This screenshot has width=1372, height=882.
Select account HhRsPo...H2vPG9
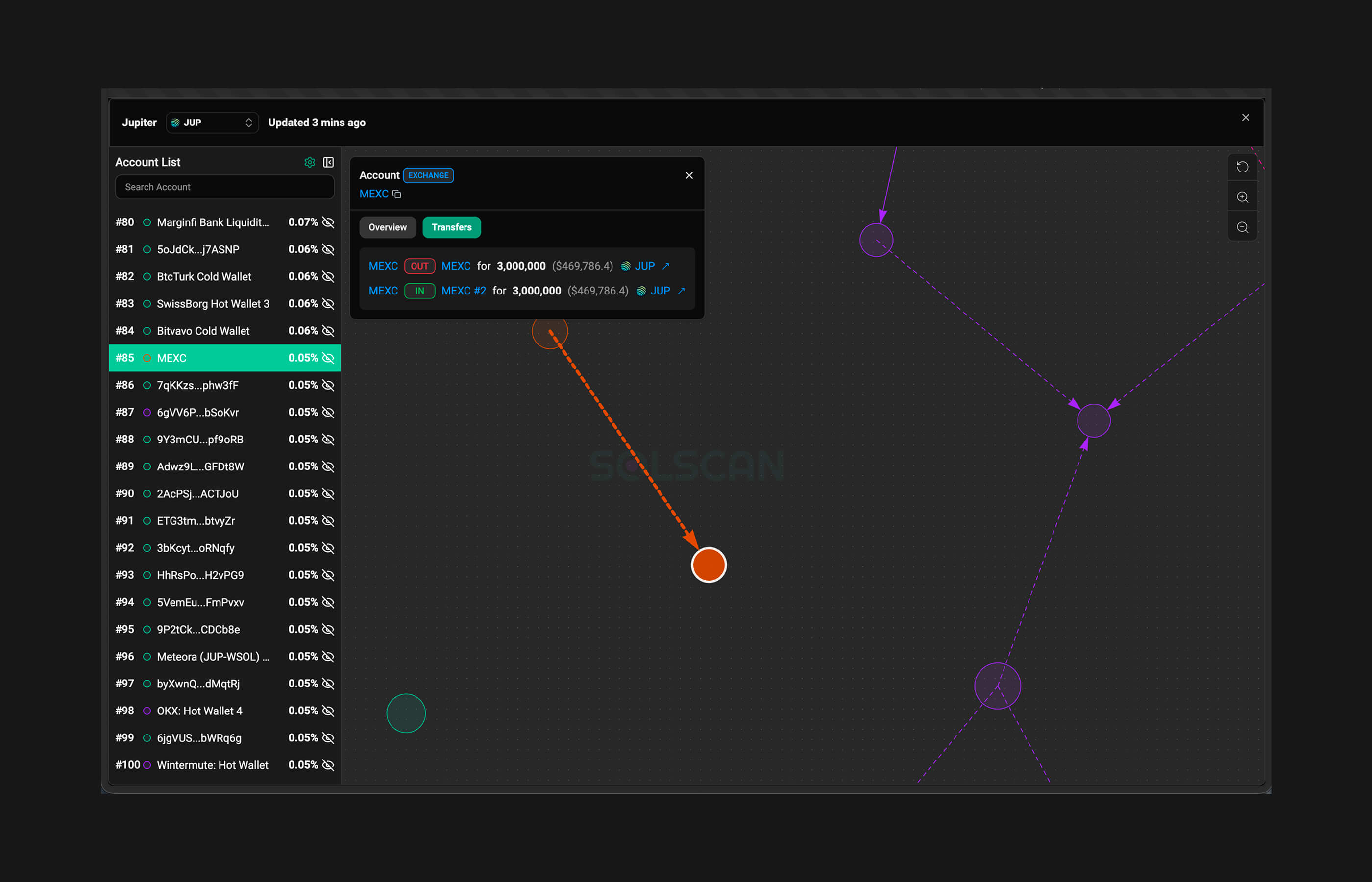point(224,575)
